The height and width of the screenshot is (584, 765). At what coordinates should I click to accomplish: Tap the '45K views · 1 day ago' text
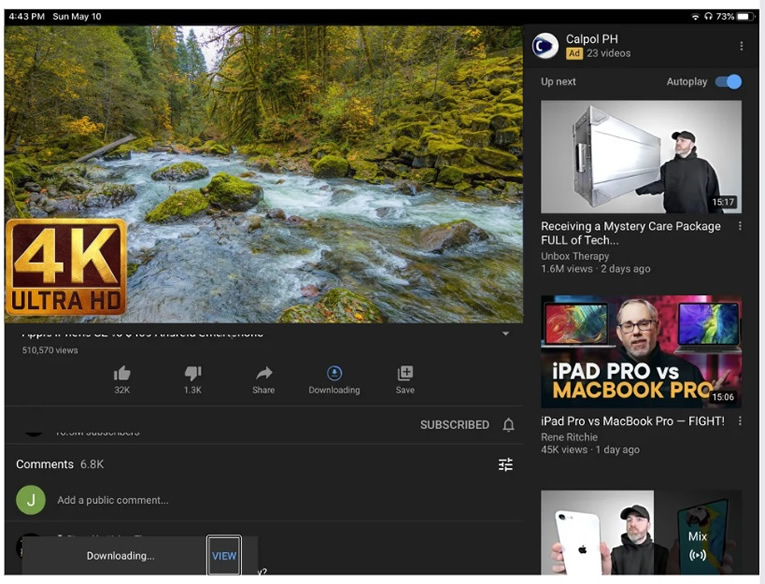point(590,450)
